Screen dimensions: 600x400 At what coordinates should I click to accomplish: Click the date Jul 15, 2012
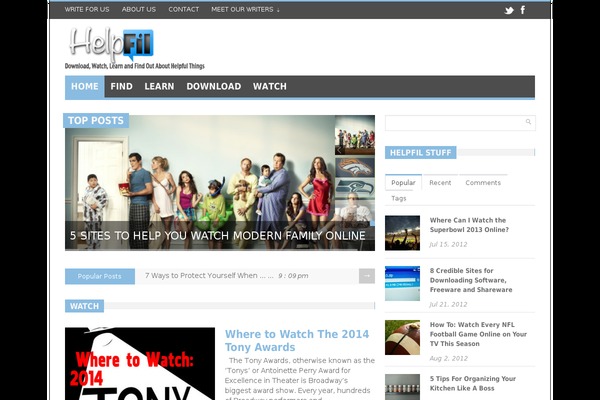tap(448, 244)
